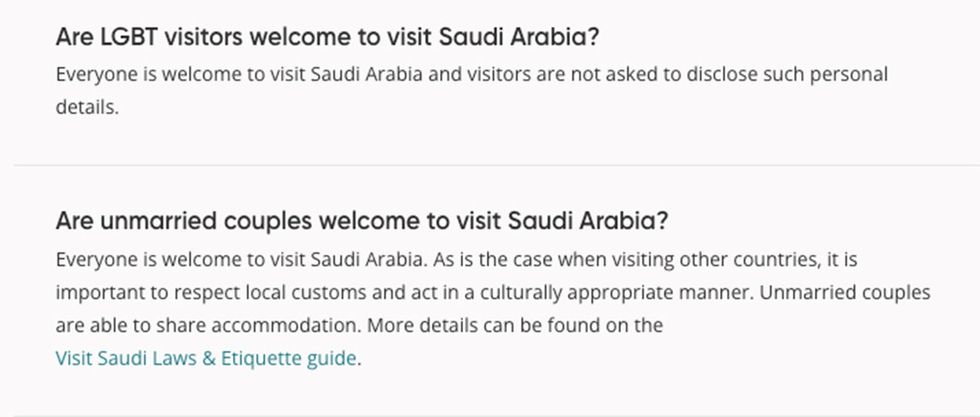
Task: Open the Visit Saudi Laws & Etiquette guide link
Action: coord(206,358)
